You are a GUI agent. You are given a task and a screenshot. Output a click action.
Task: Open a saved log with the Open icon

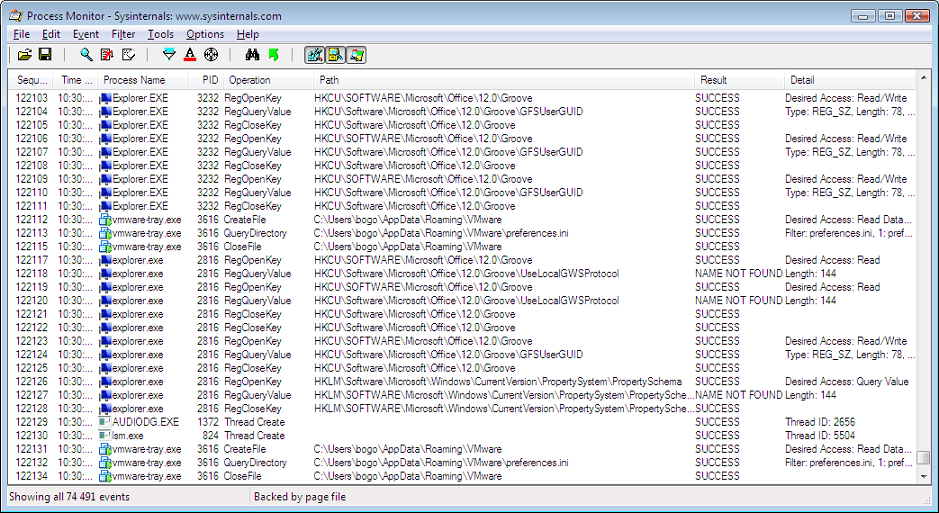click(x=25, y=55)
